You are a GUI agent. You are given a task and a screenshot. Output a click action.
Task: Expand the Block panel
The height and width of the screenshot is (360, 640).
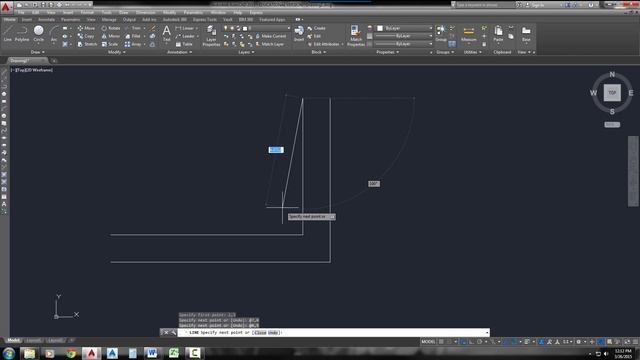click(x=318, y=52)
